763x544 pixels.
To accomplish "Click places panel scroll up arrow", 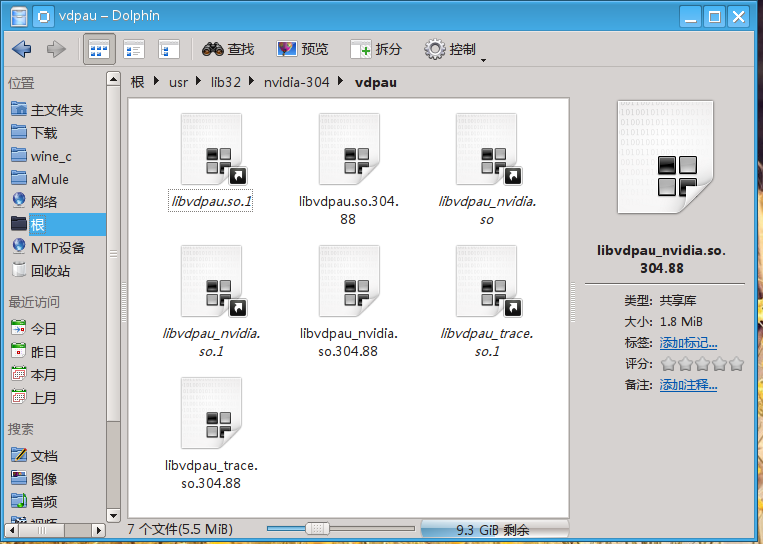I will click(113, 79).
